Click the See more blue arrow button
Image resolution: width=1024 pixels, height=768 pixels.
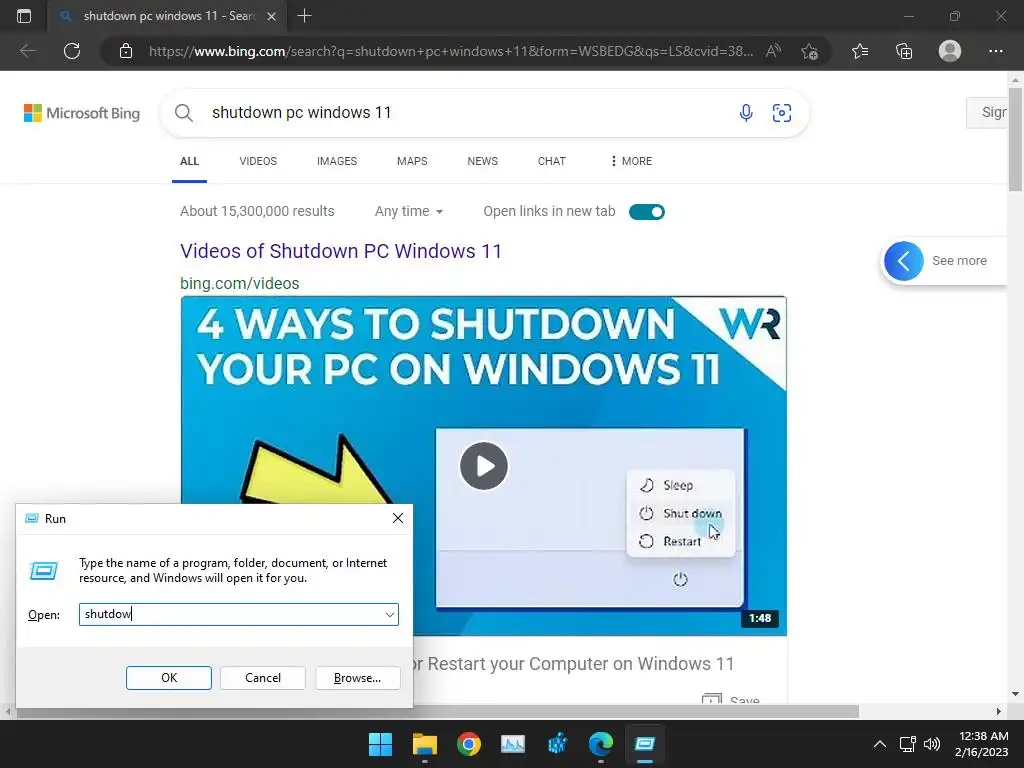coord(904,261)
